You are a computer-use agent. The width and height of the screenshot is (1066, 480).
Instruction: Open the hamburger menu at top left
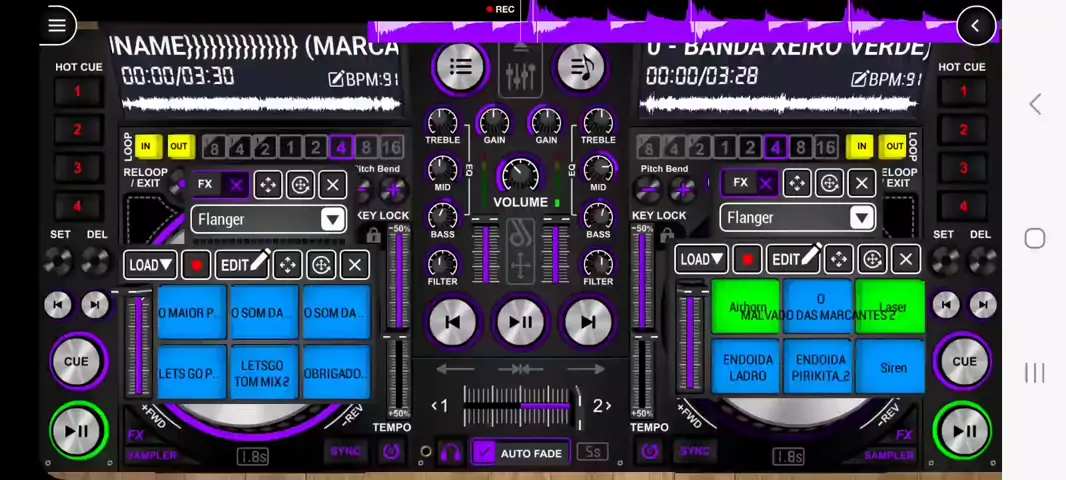pos(57,26)
